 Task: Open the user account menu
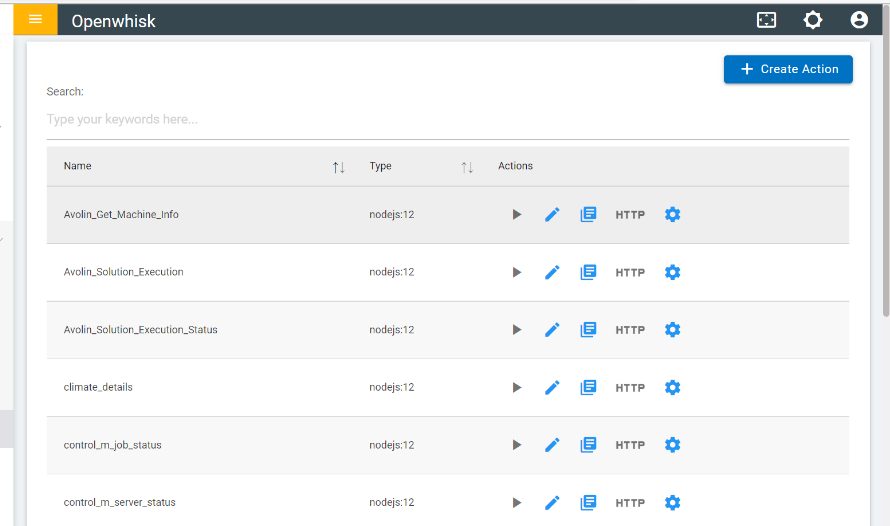(859, 20)
